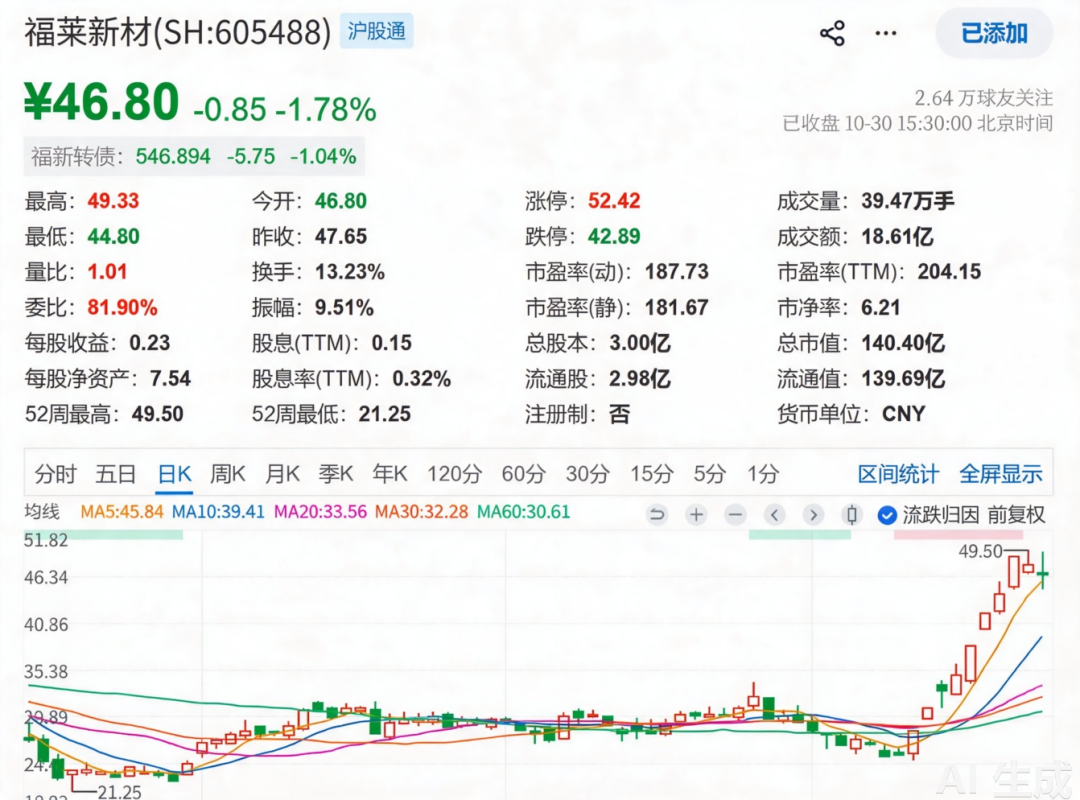Click the 换手 value 13.23%

click(x=350, y=272)
